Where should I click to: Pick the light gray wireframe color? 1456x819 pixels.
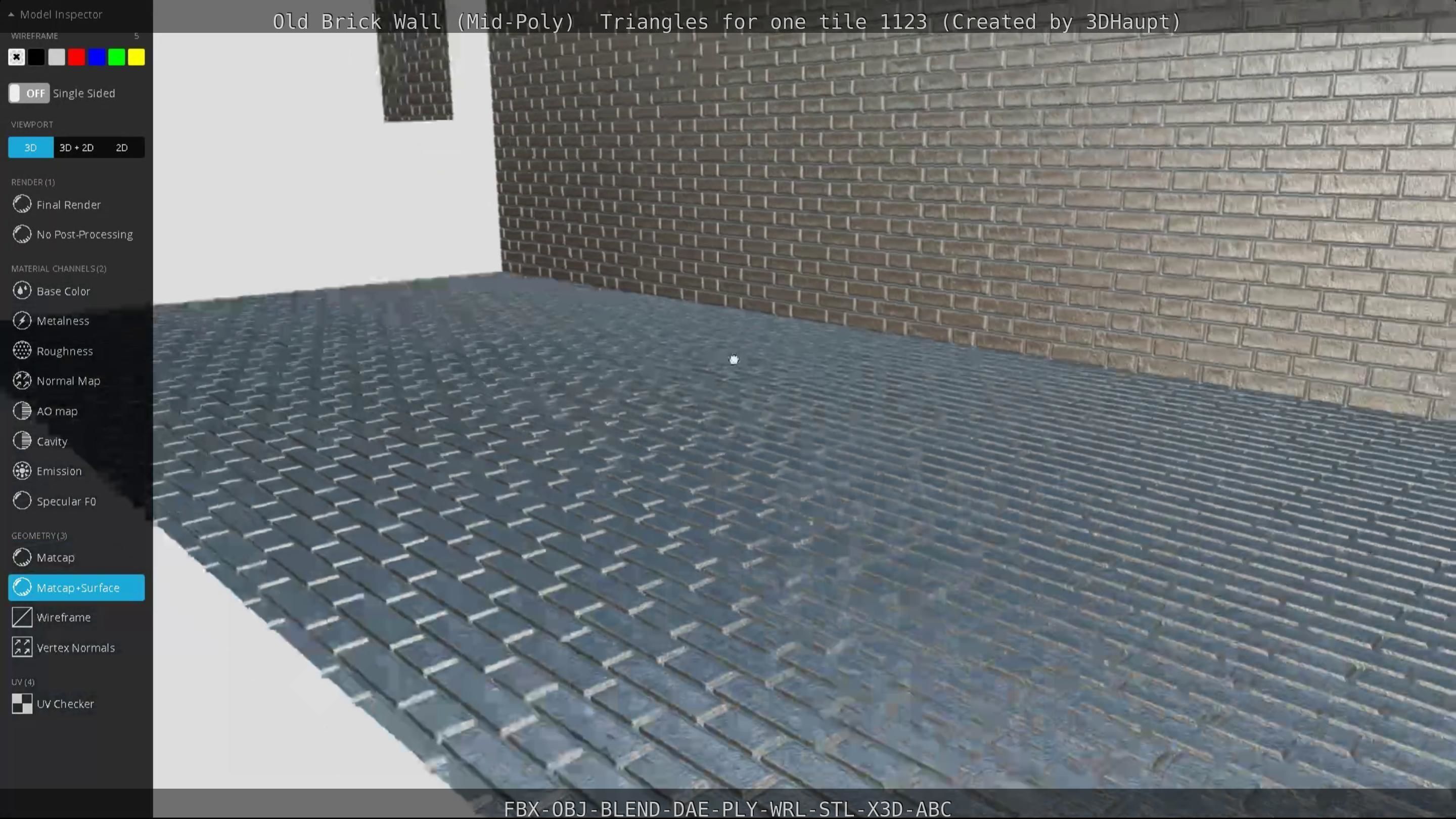click(x=57, y=57)
